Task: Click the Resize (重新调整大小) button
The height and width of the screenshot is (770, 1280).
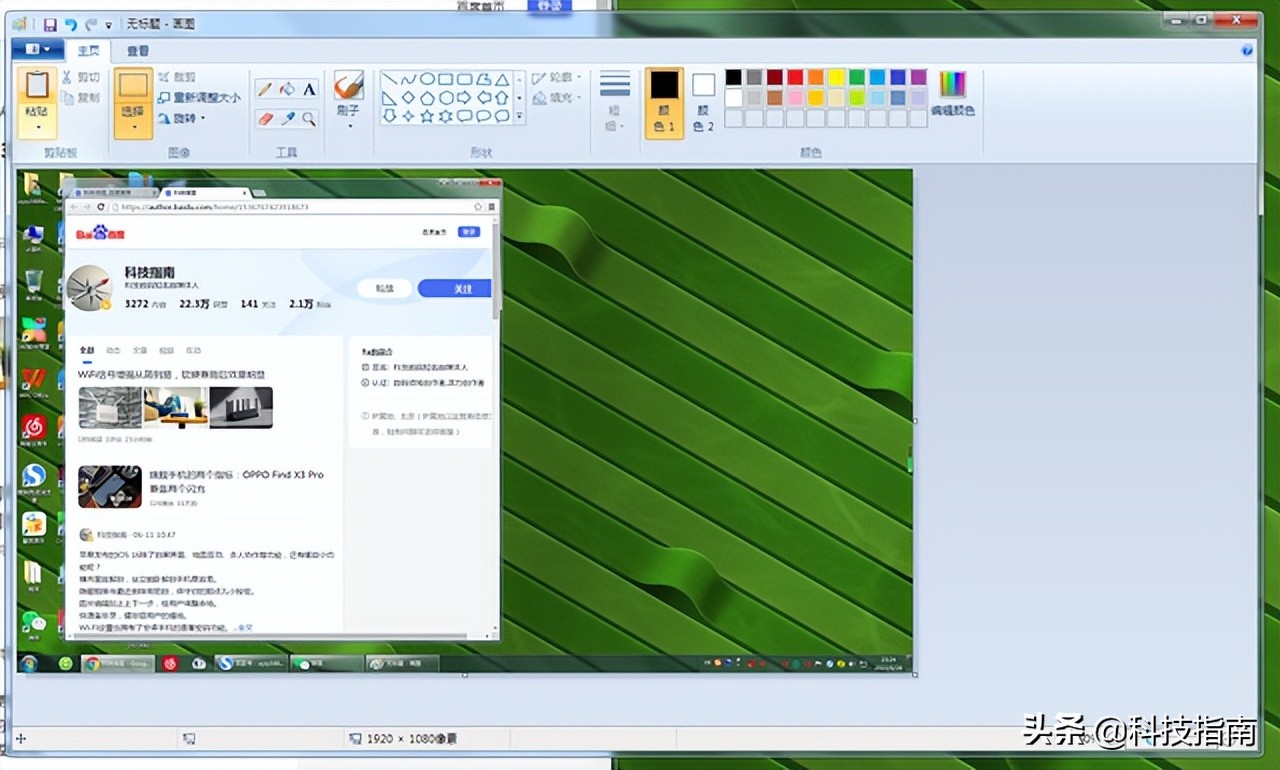Action: click(x=199, y=98)
